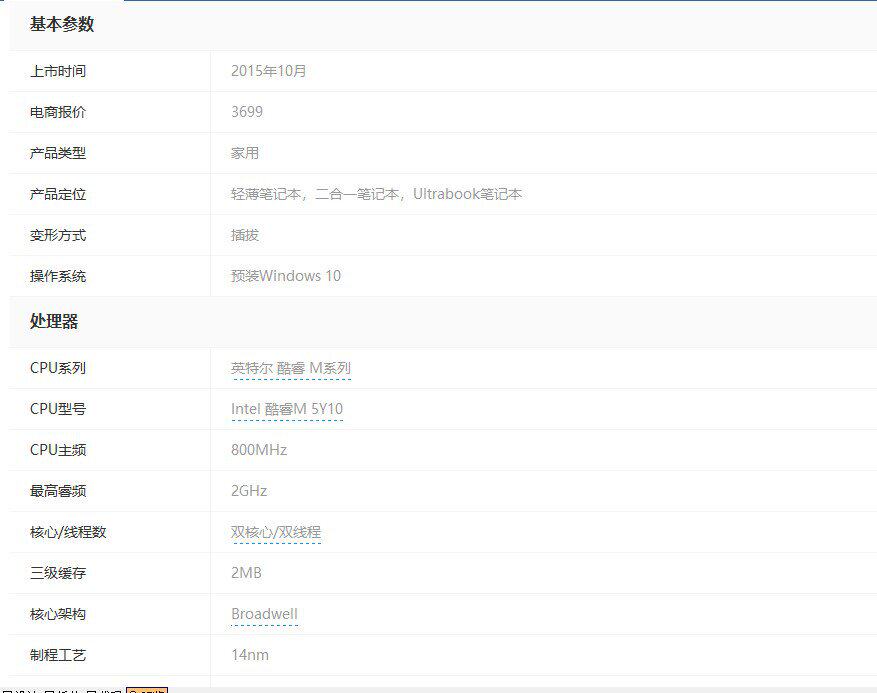Click the 2015年10月 release date value
The height and width of the screenshot is (693, 877).
click(268, 71)
